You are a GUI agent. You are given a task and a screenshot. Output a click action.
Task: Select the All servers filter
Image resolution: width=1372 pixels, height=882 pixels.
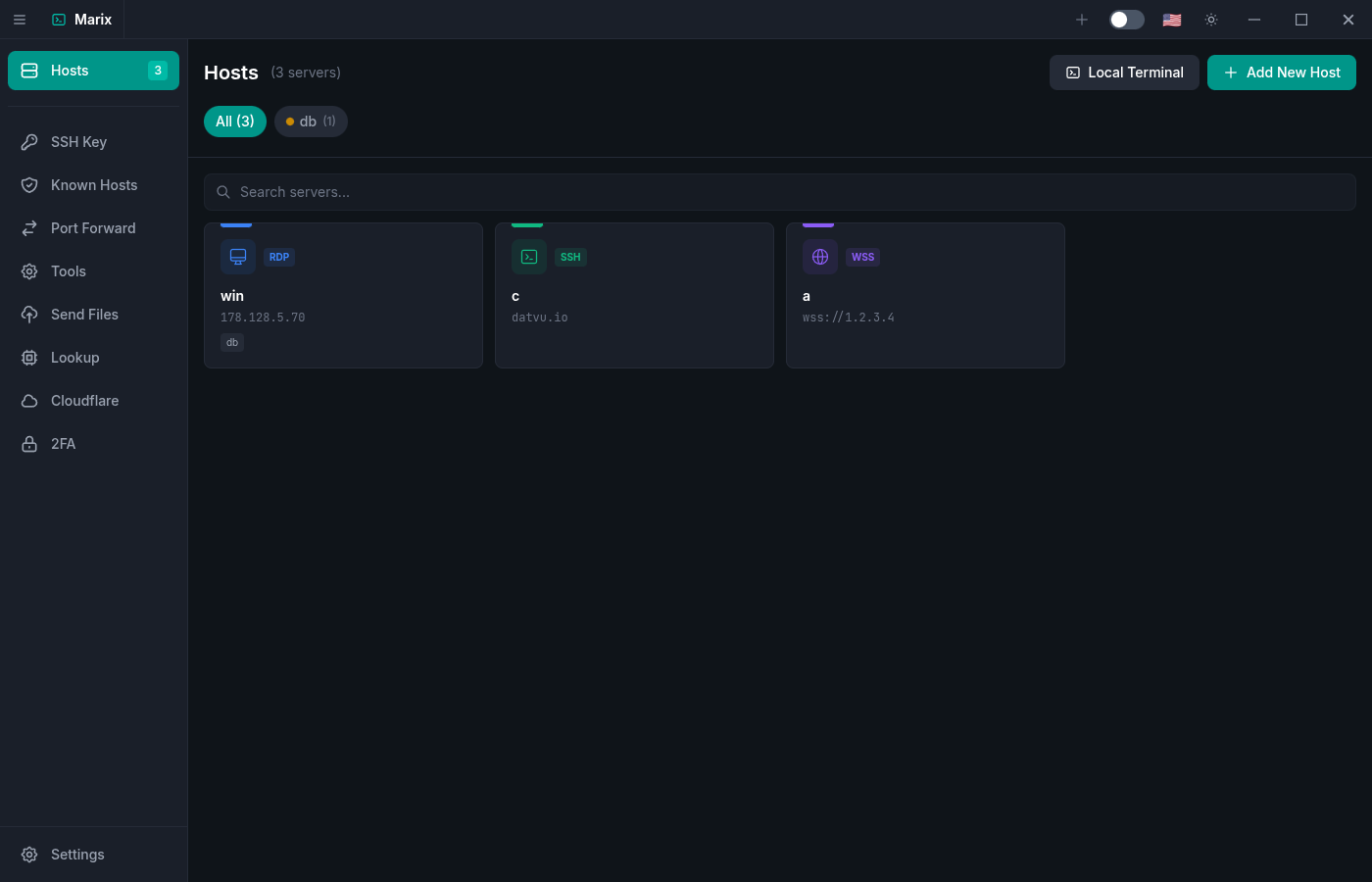click(x=234, y=121)
